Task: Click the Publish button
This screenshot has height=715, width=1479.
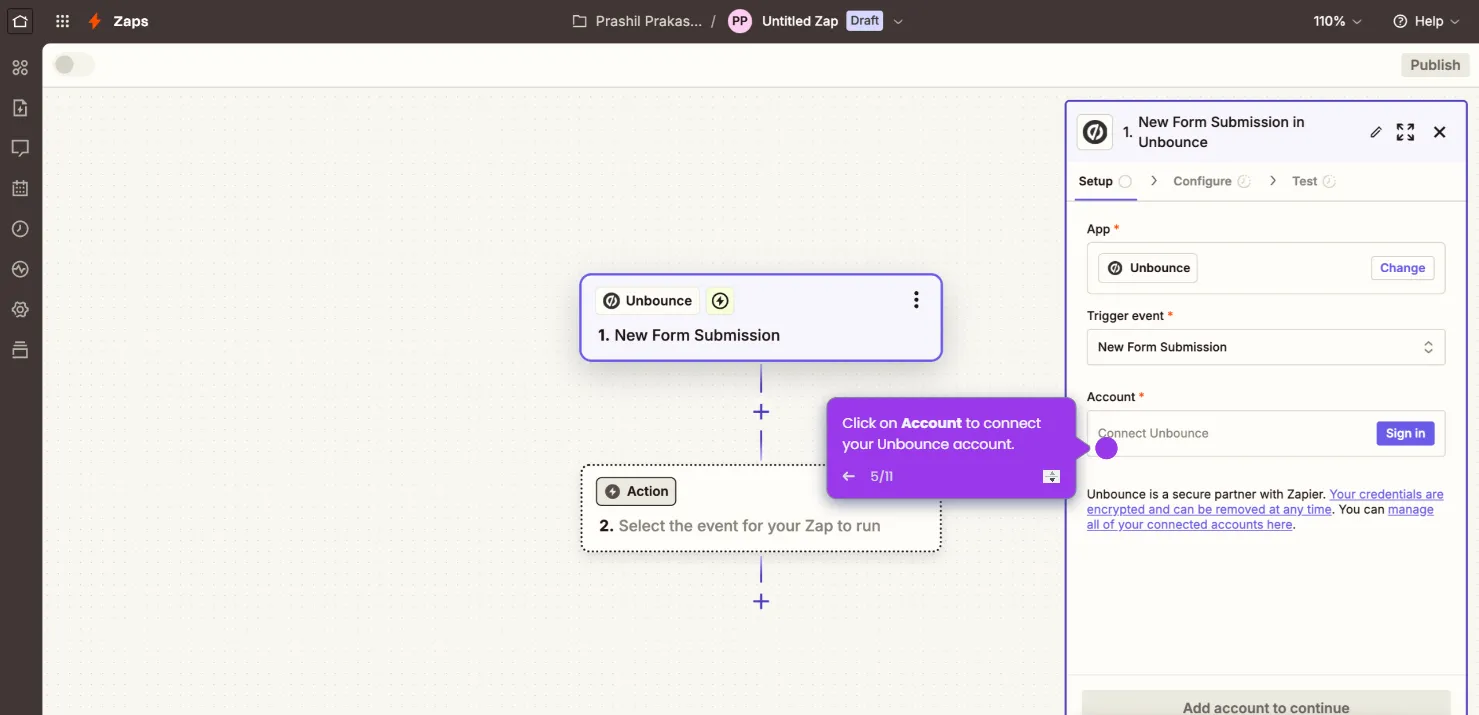Action: point(1435,65)
